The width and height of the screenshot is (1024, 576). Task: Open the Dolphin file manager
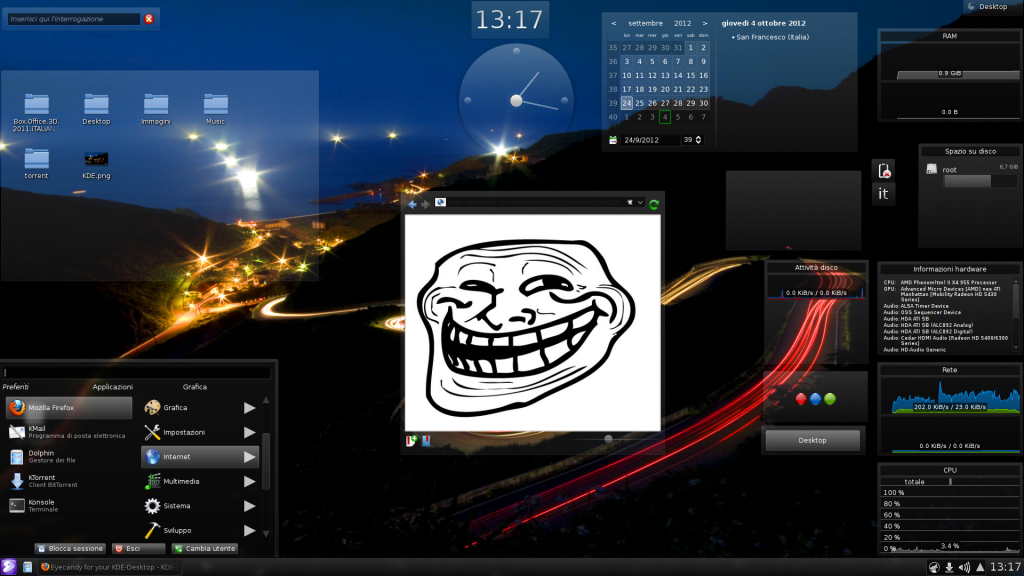[x=67, y=457]
